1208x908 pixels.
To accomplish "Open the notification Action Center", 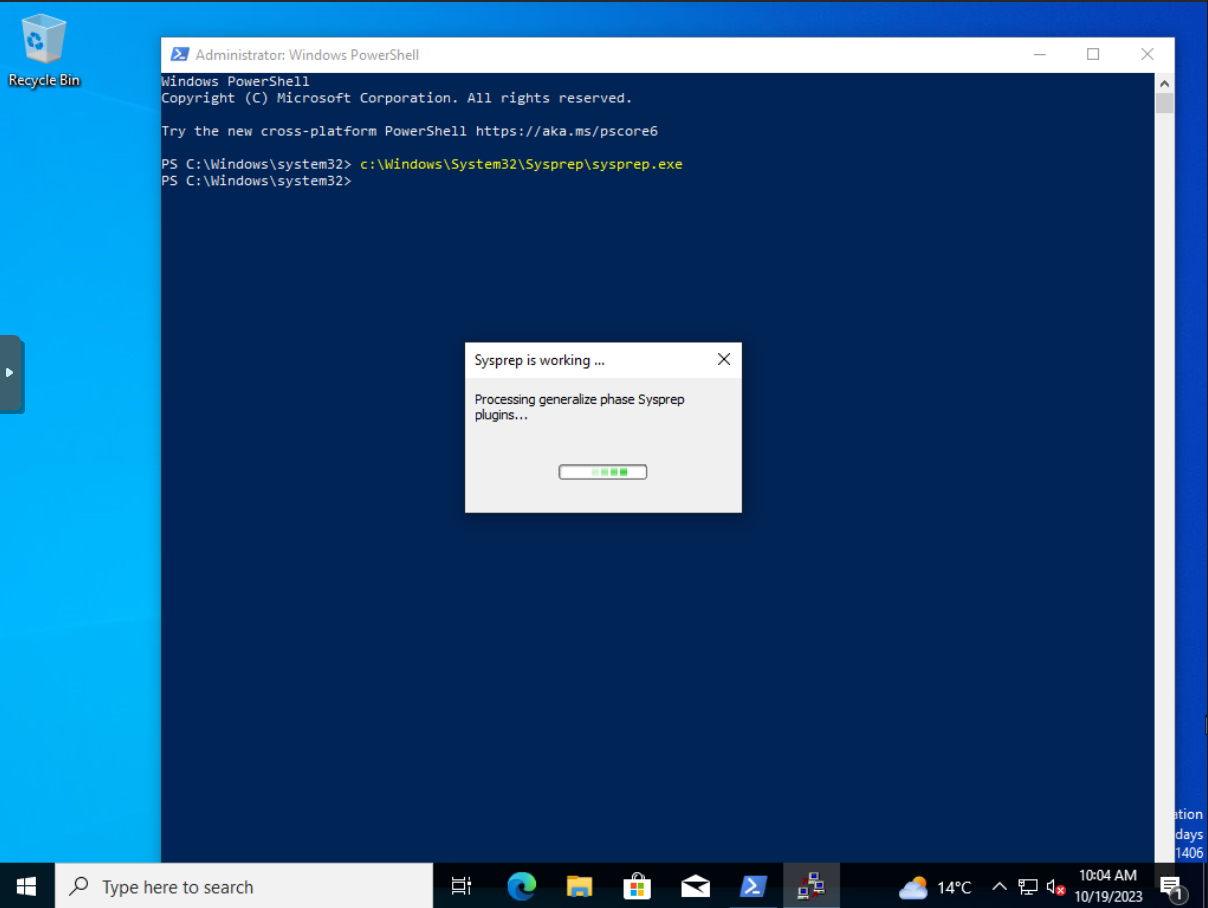I will [1172, 887].
